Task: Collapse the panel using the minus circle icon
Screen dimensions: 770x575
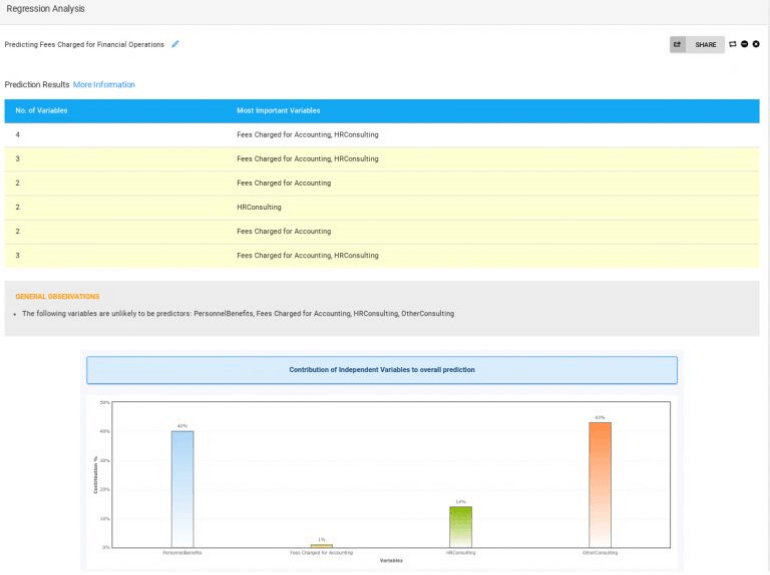Action: (x=745, y=44)
